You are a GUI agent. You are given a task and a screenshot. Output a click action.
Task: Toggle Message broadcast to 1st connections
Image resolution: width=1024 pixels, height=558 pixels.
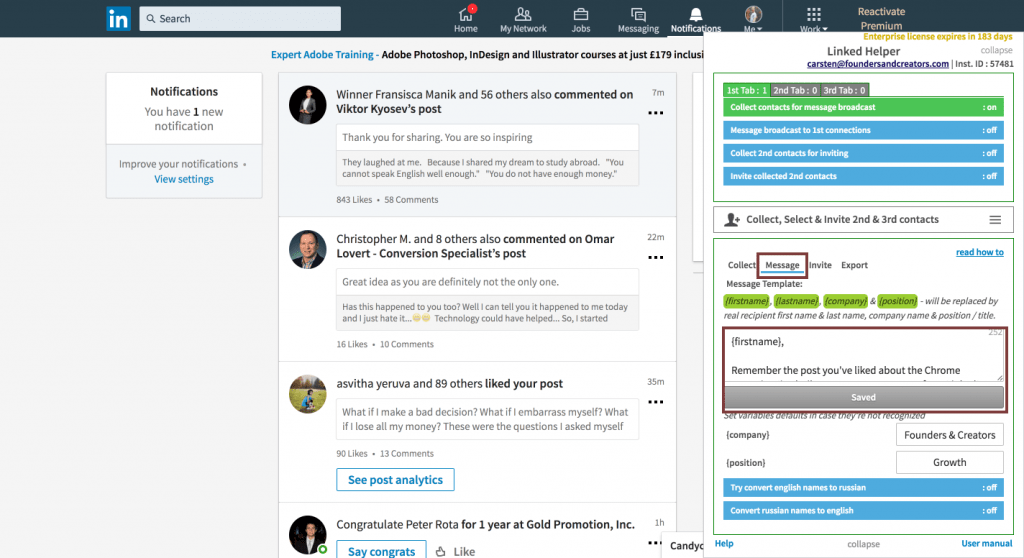pyautogui.click(x=863, y=130)
